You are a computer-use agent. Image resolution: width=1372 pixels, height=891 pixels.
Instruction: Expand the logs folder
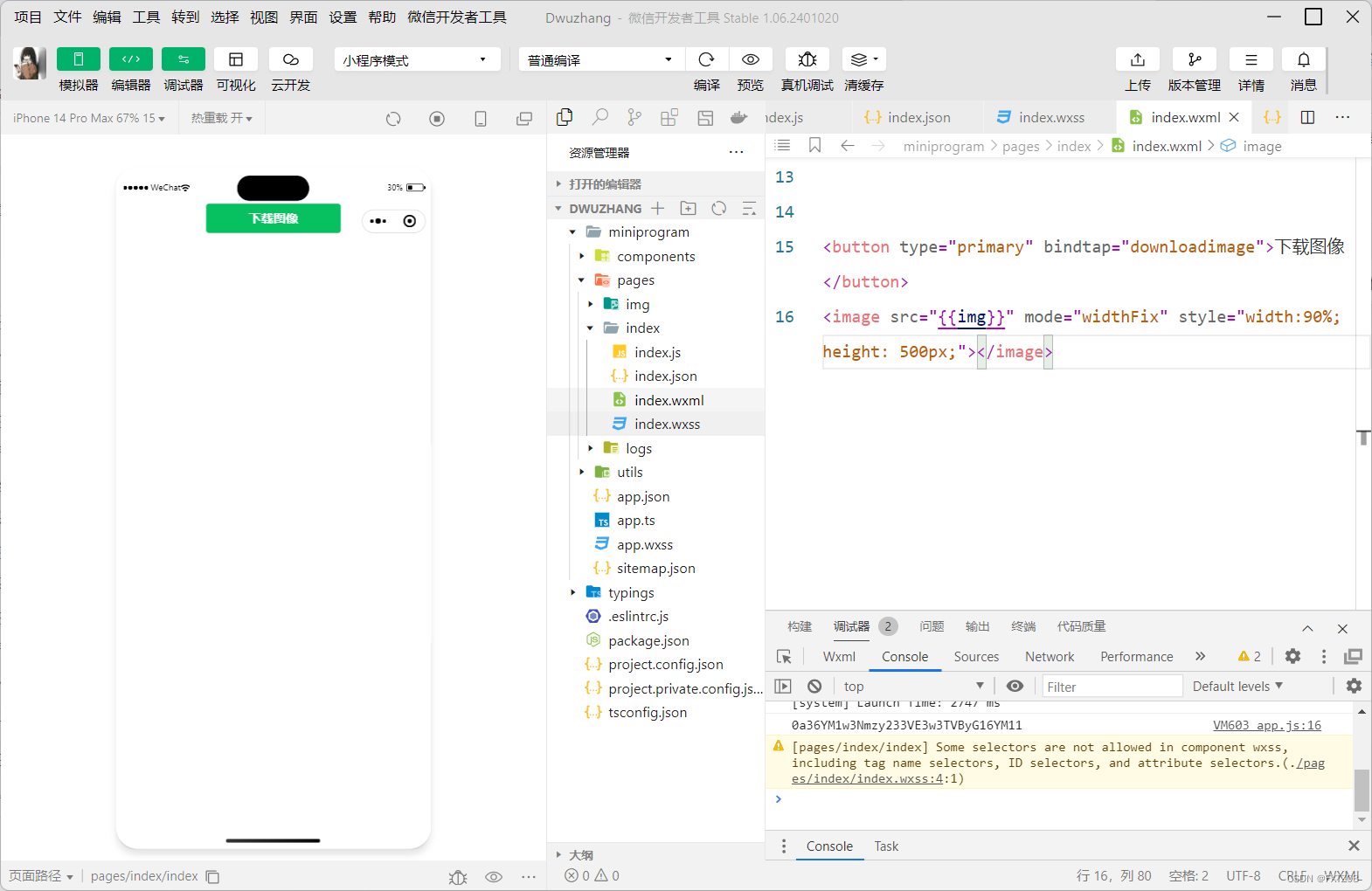point(655,449)
